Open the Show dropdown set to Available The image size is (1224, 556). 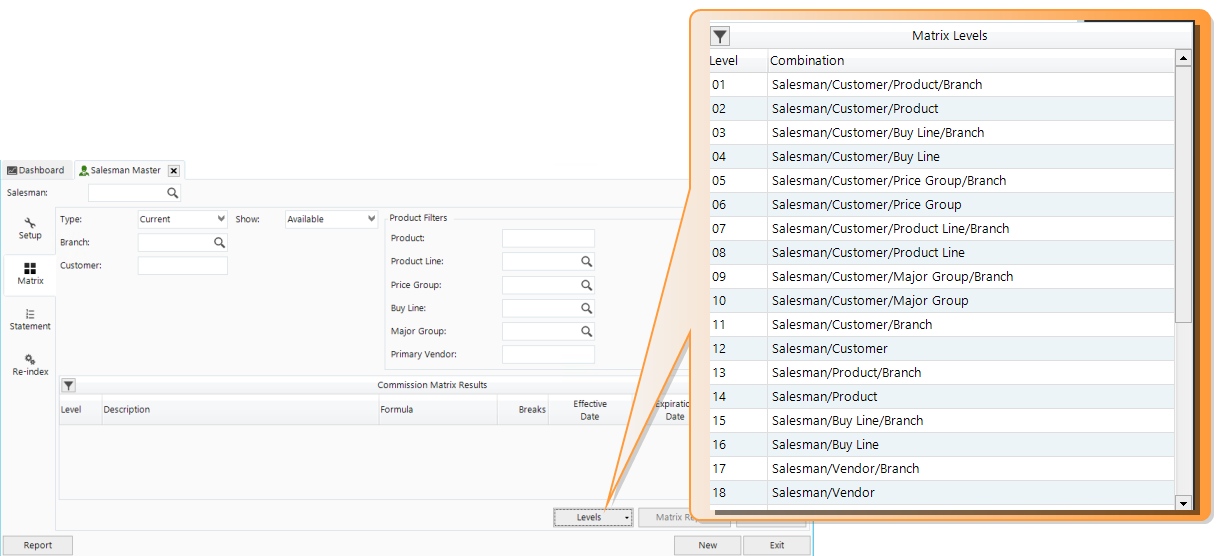[331, 219]
